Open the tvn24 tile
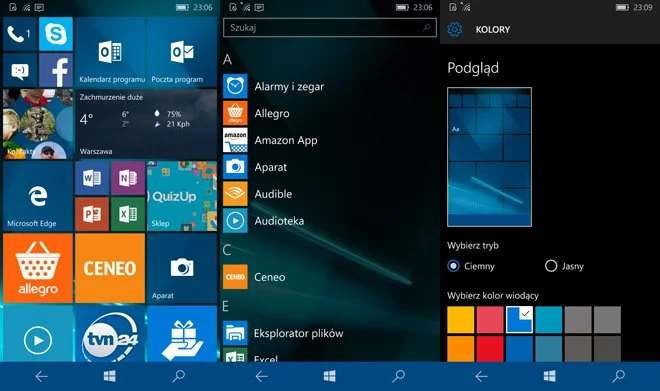Screen dimensions: 660x391 [110, 334]
